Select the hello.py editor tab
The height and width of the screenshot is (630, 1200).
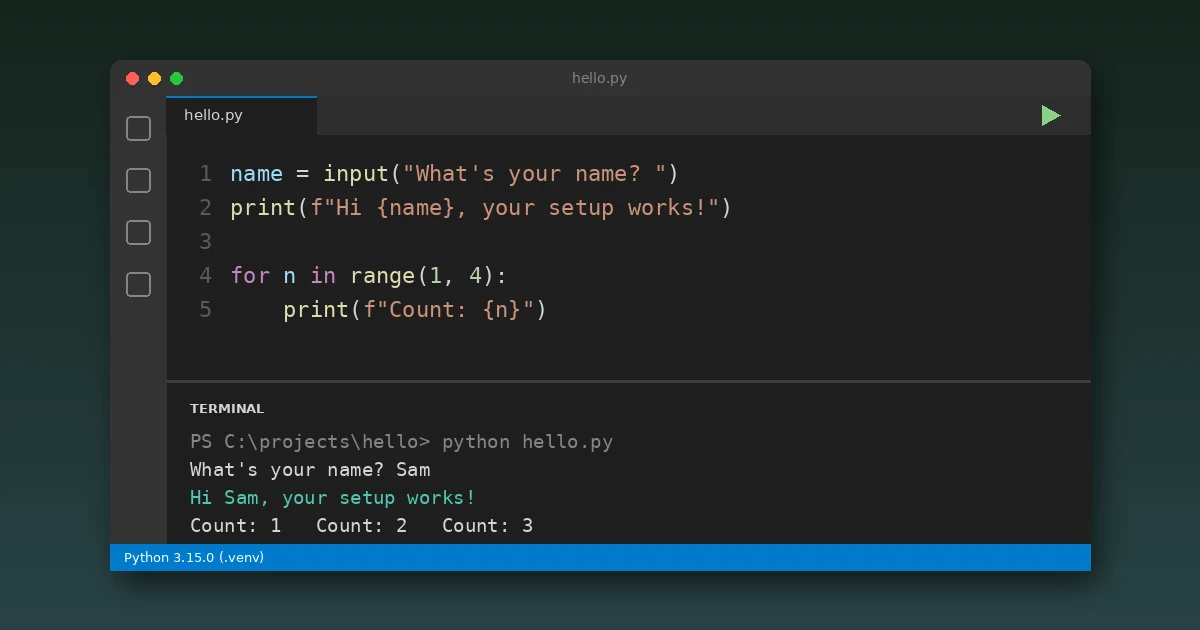point(241,116)
